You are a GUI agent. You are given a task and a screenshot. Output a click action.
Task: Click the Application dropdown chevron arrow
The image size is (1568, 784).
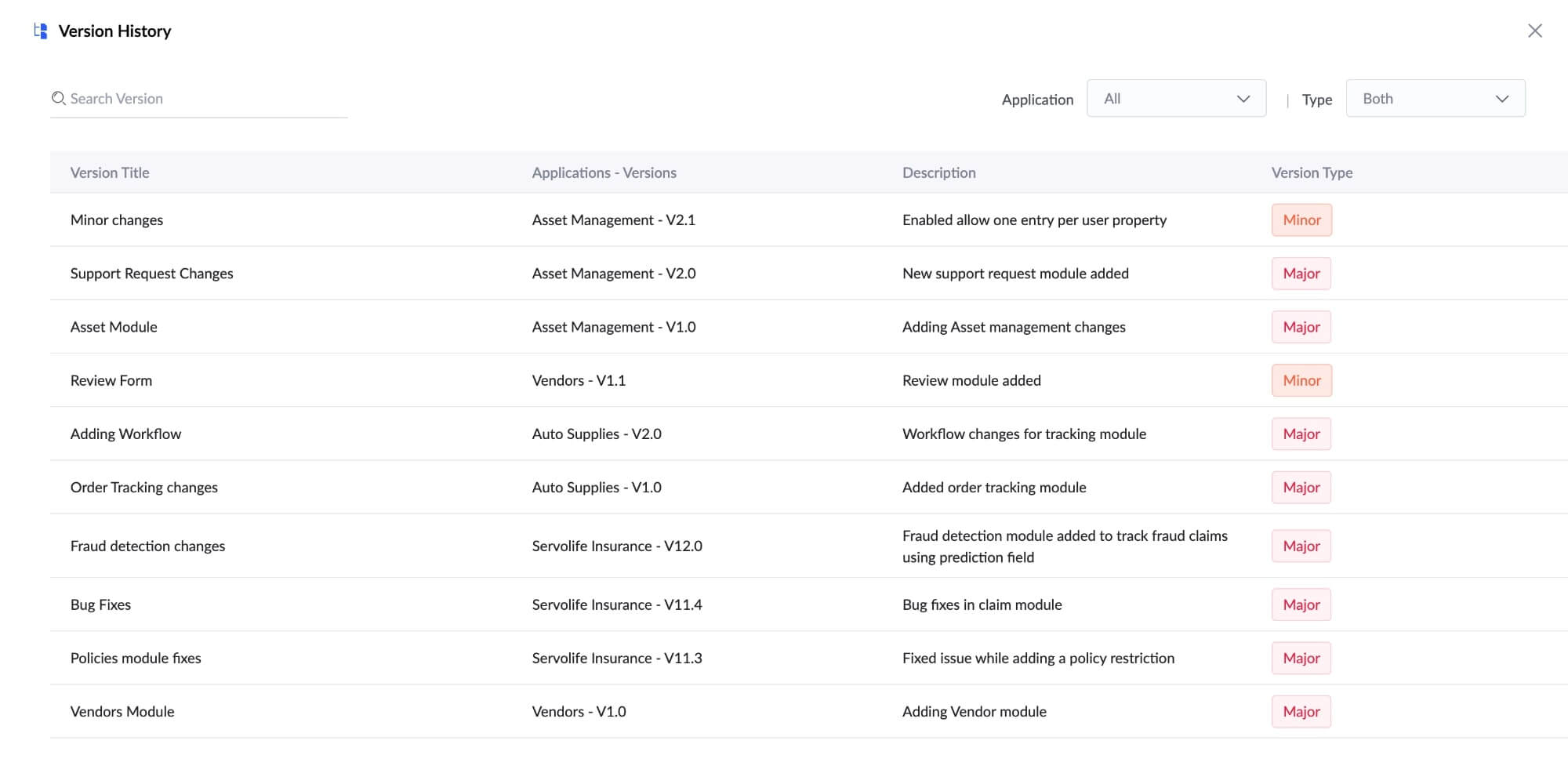coord(1243,99)
